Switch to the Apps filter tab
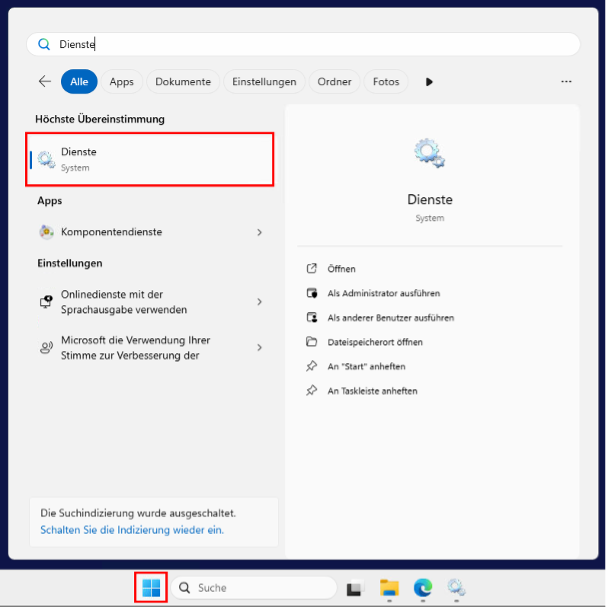The width and height of the screenshot is (606, 608). coord(122,81)
